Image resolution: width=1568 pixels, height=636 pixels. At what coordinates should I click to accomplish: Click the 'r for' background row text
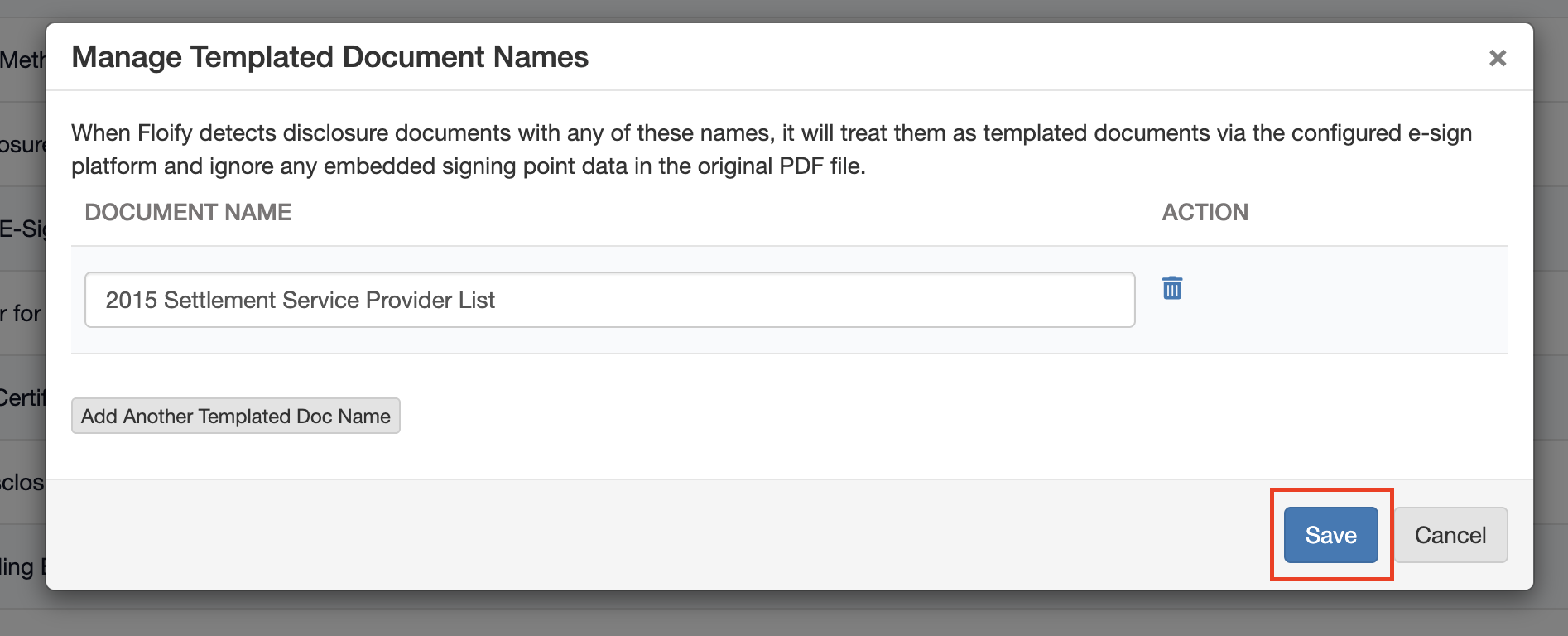[x=21, y=314]
